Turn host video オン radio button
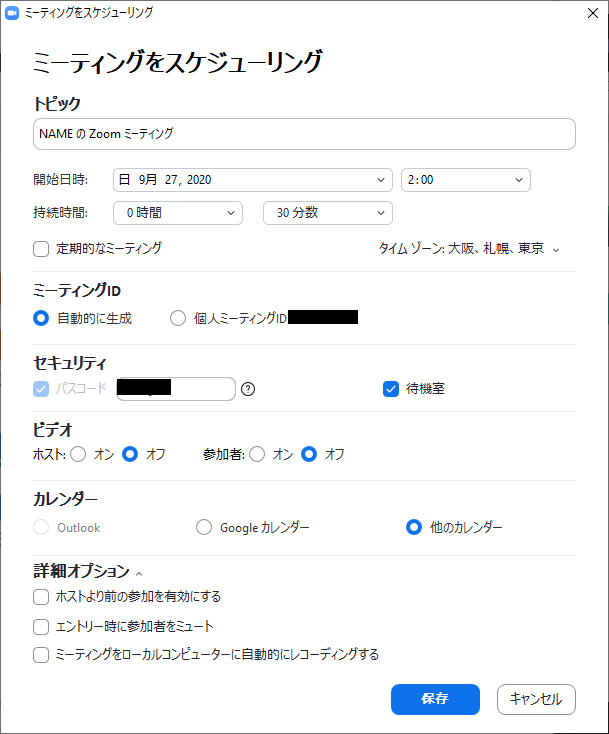Viewport: 609px width, 734px height. pos(78,454)
